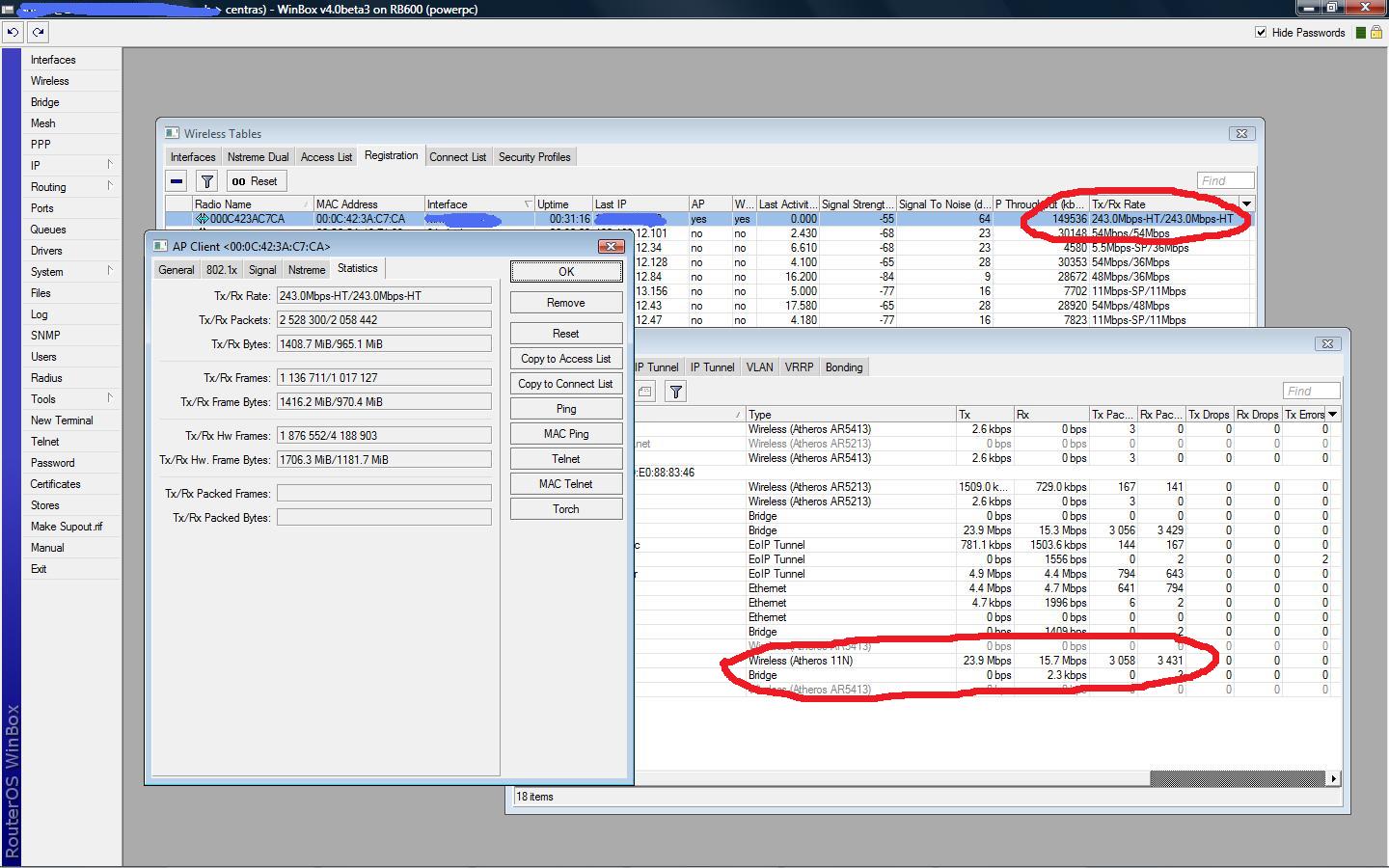The image size is (1389, 868).
Task: Click the filter funnel in the interface list window
Action: tap(676, 391)
